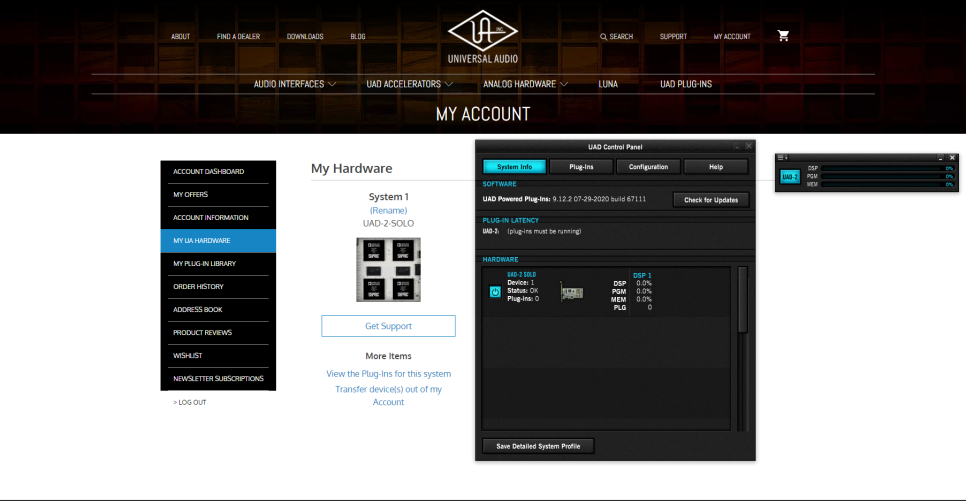Screen dimensions: 966x501
Task: Click the Status: OK text
Action: point(522,290)
